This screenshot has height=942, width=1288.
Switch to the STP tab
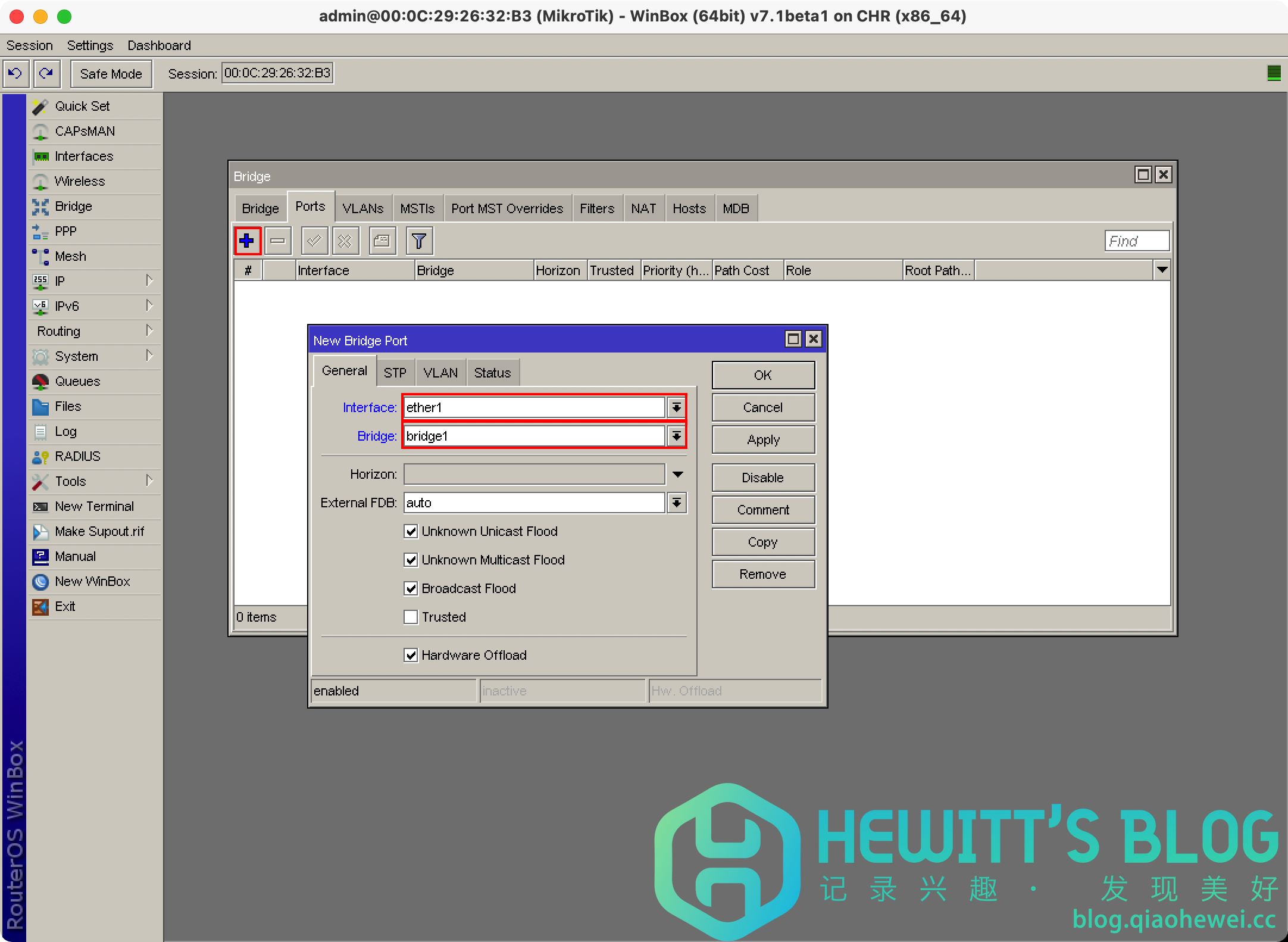pyautogui.click(x=395, y=373)
